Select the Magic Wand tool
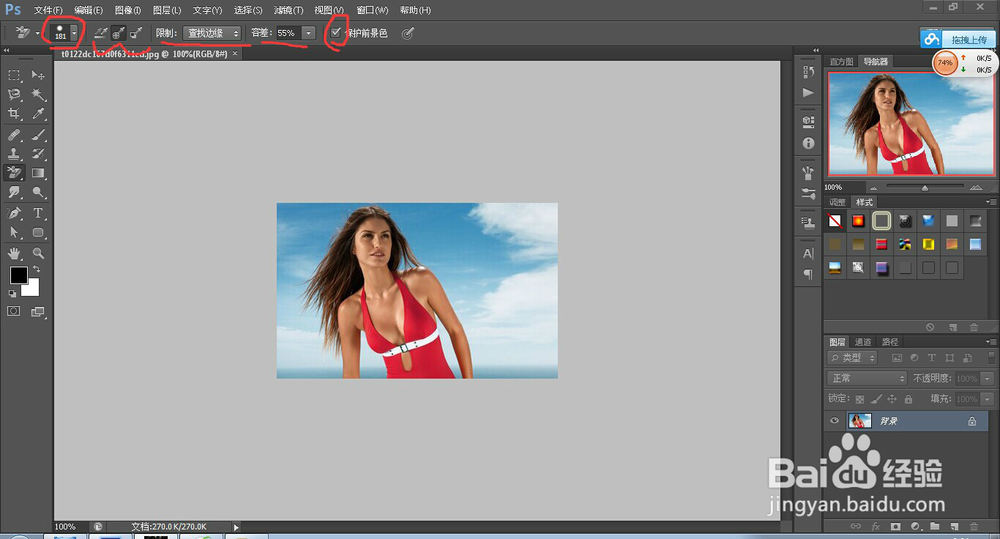 pyautogui.click(x=38, y=94)
